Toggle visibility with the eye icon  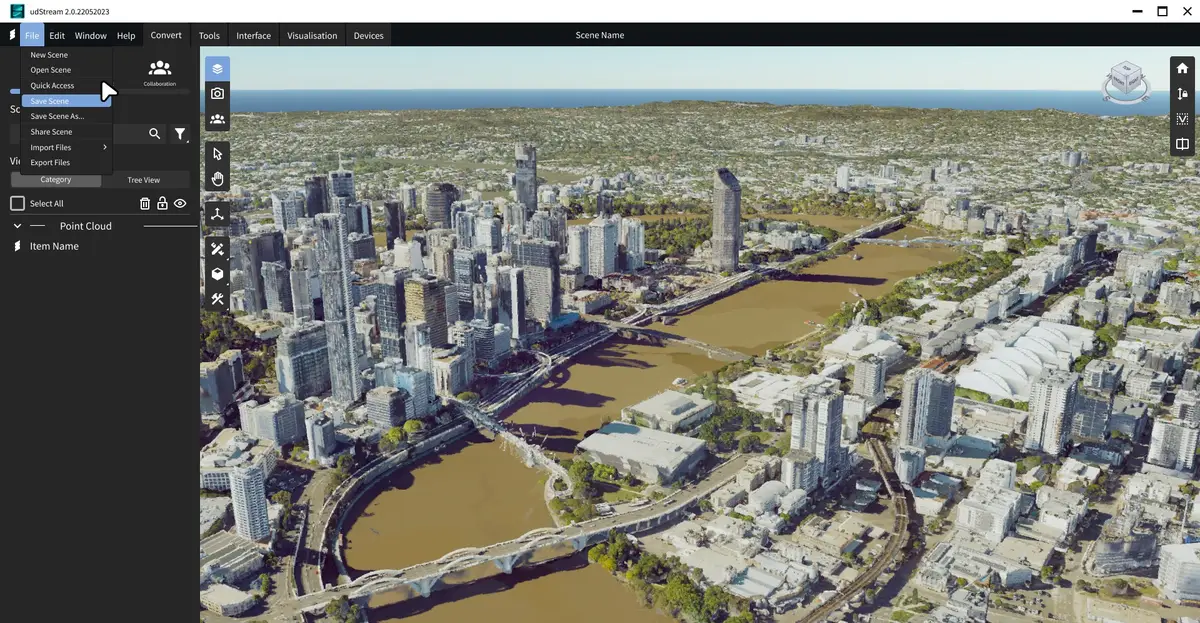180,204
